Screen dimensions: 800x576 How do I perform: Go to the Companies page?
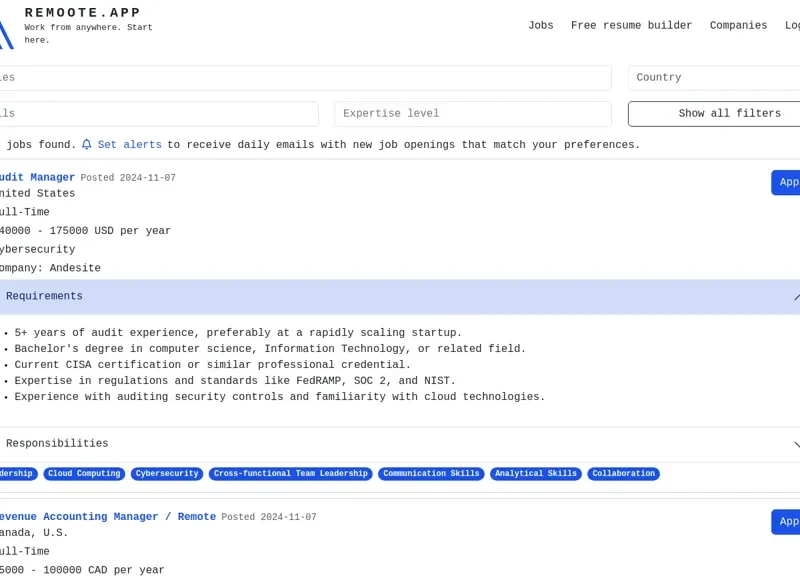[x=738, y=25]
